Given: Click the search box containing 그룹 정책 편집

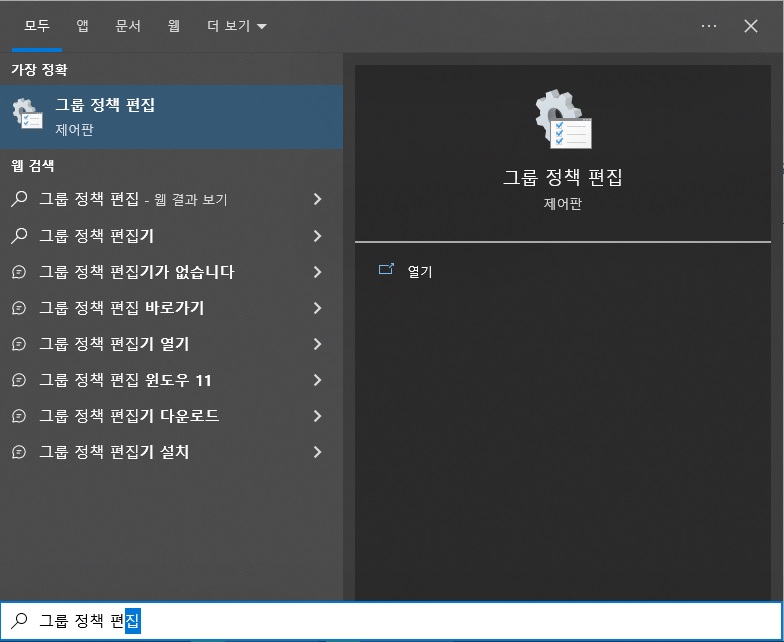Looking at the screenshot, I should point(392,620).
